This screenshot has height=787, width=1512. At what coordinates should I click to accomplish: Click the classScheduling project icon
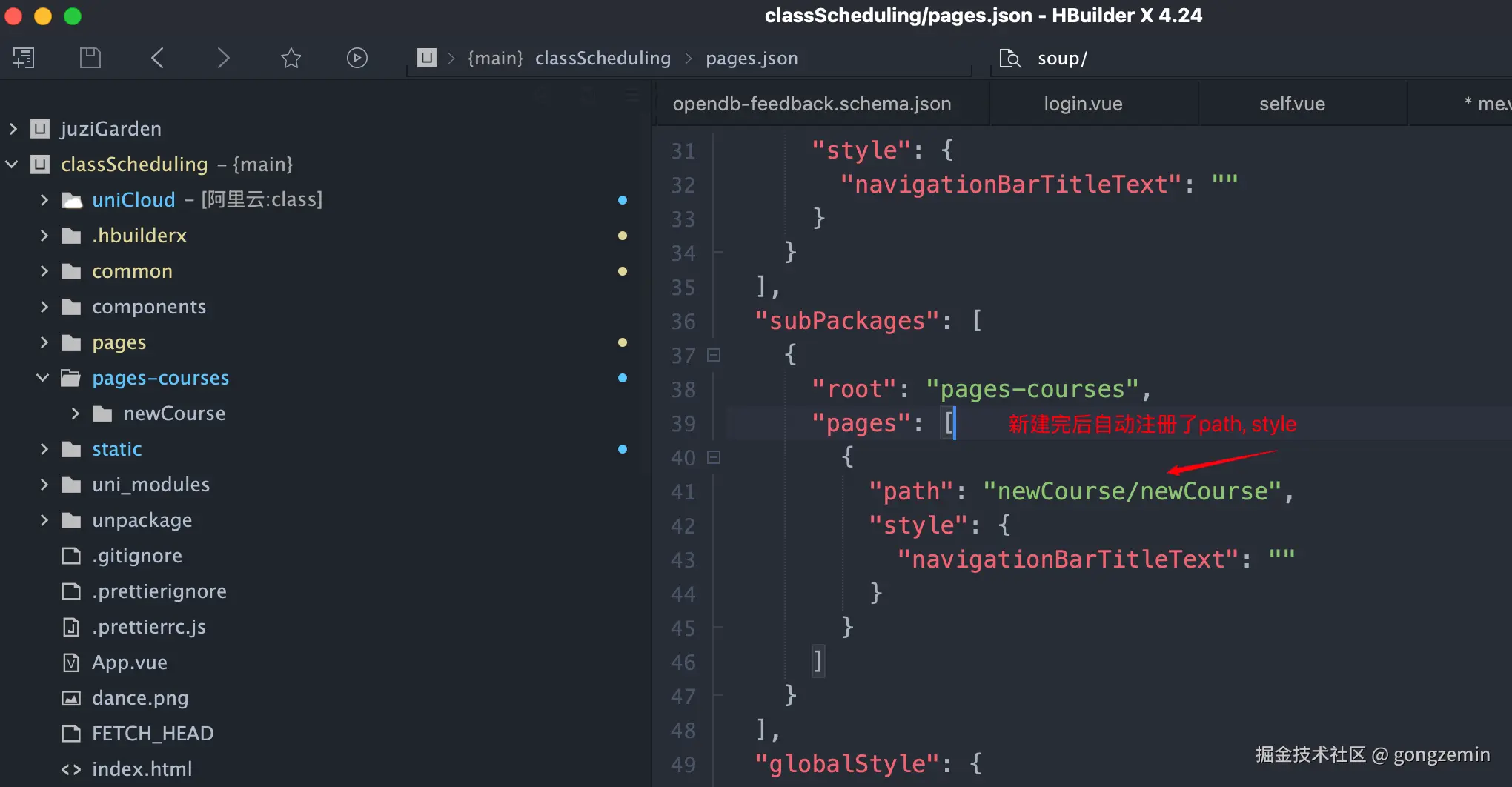(x=40, y=165)
